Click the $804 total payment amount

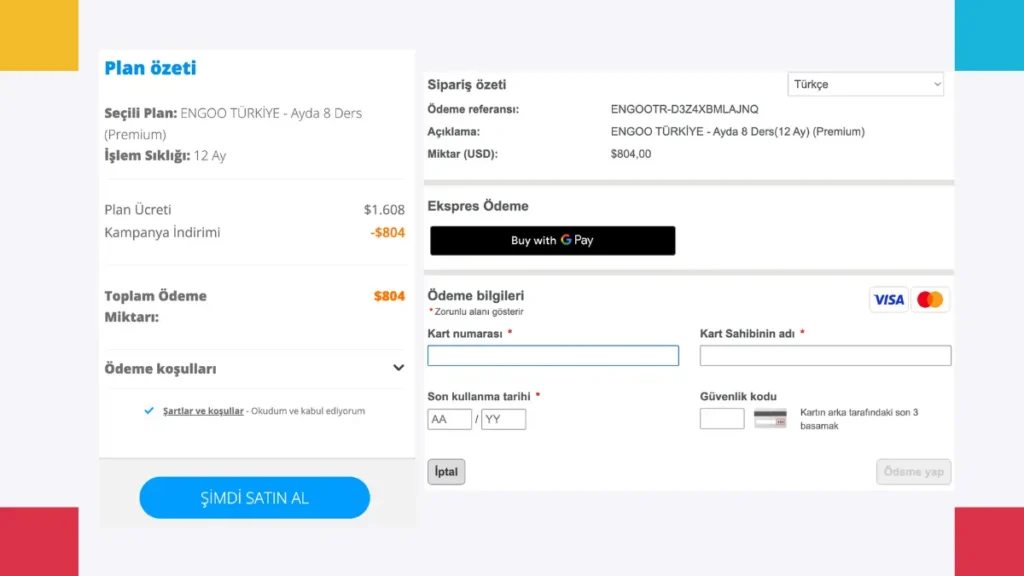tap(389, 296)
